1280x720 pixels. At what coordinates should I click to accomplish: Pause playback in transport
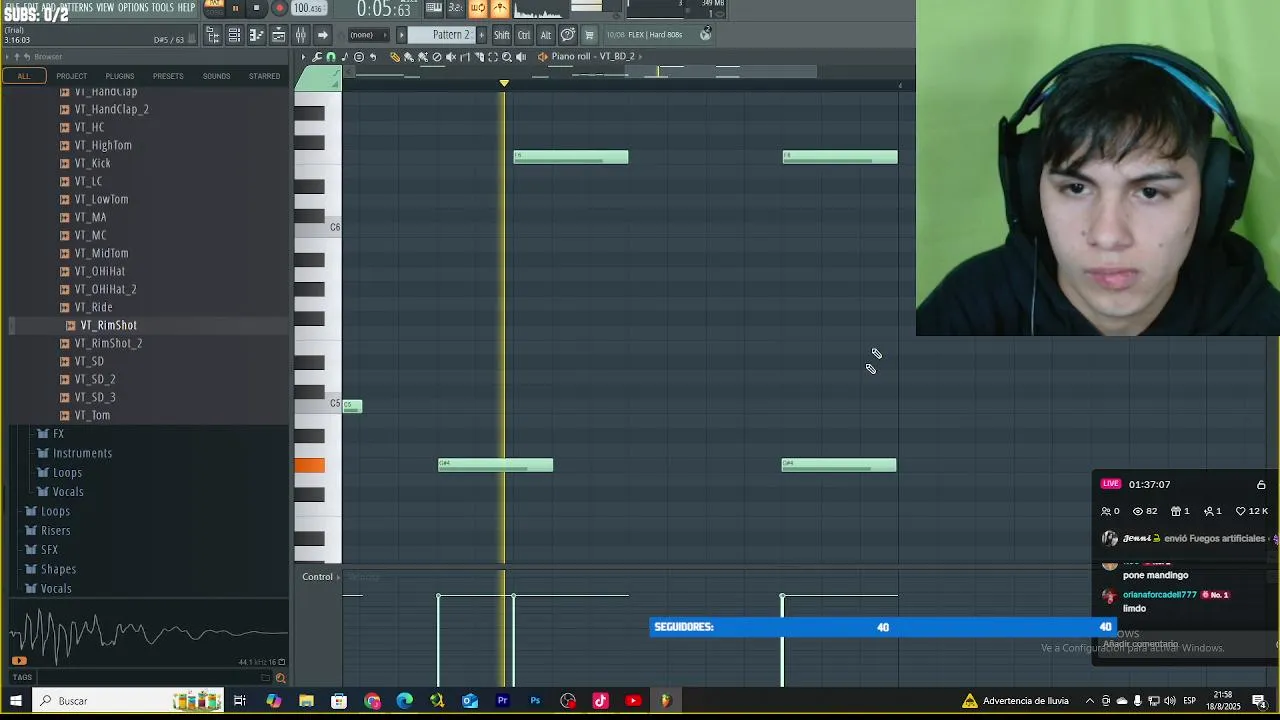coord(236,8)
